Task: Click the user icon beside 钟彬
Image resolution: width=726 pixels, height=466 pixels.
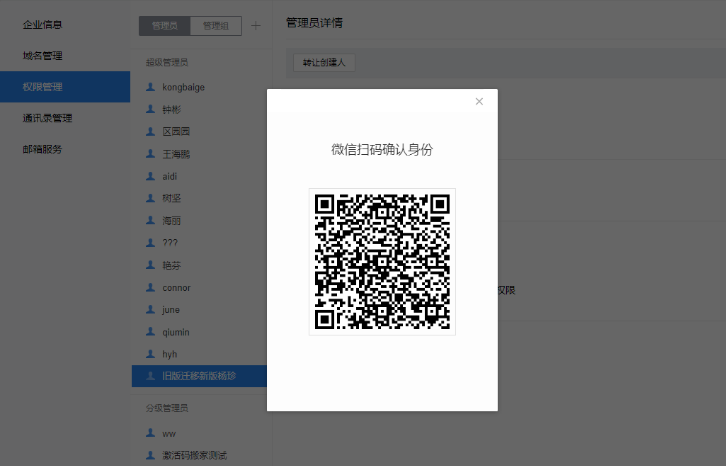Action: click(150, 109)
